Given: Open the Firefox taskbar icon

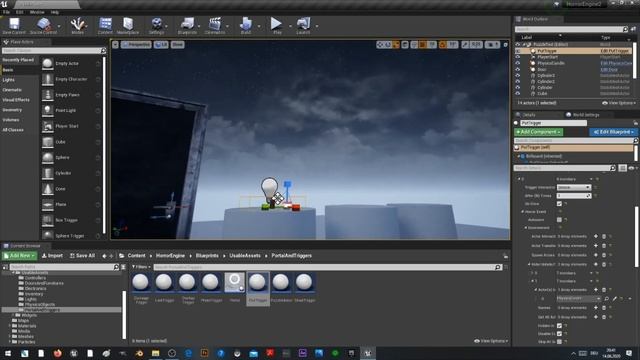Looking at the screenshot, I should tap(58, 353).
